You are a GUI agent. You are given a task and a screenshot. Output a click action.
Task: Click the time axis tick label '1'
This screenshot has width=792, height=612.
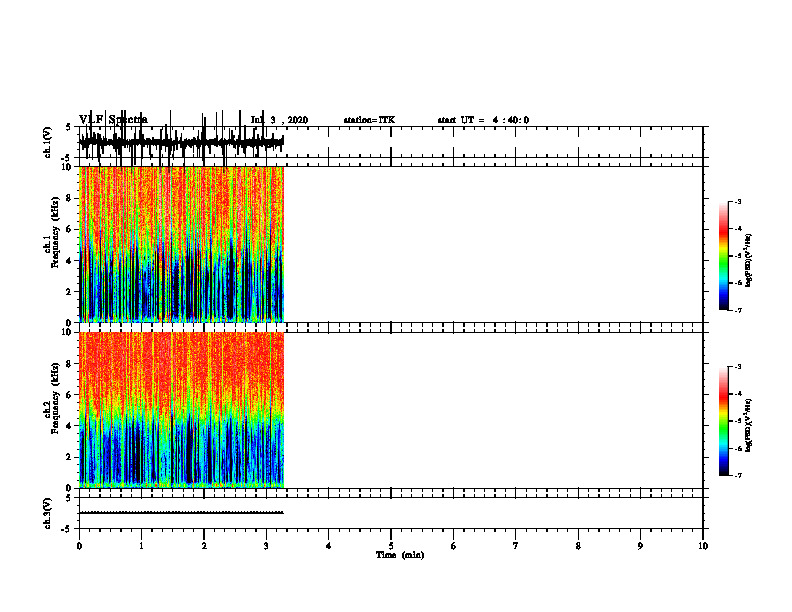141,545
